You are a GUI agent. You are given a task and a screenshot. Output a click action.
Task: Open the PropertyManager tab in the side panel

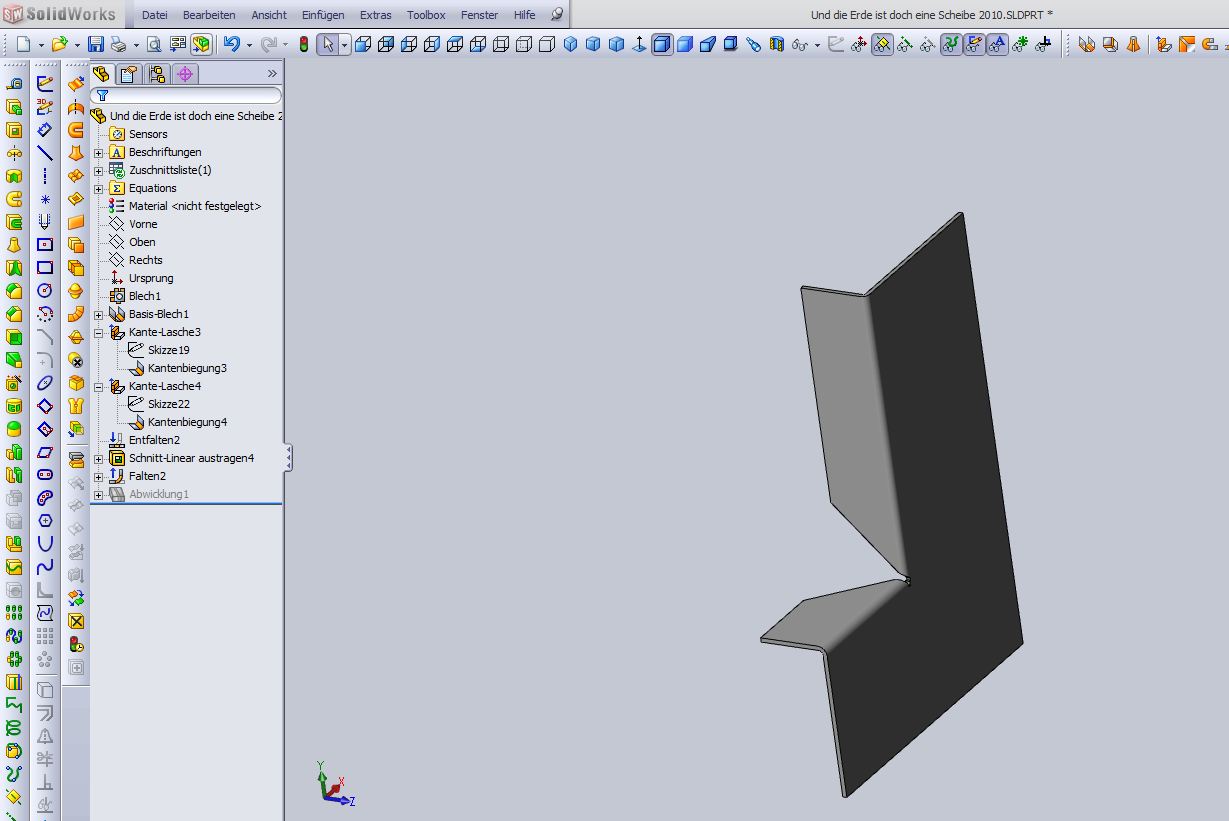pos(129,74)
